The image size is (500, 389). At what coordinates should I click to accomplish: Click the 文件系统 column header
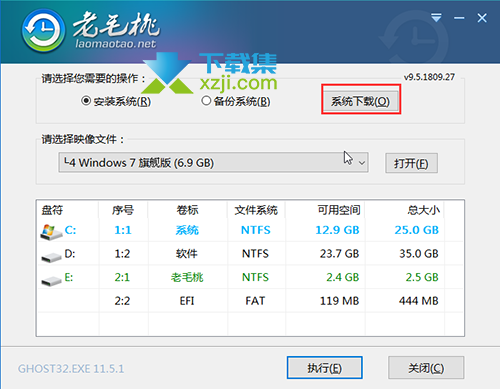(256, 210)
